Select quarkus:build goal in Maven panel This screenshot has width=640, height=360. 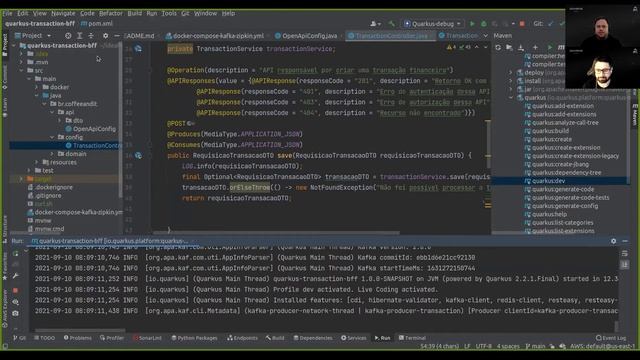coord(547,131)
